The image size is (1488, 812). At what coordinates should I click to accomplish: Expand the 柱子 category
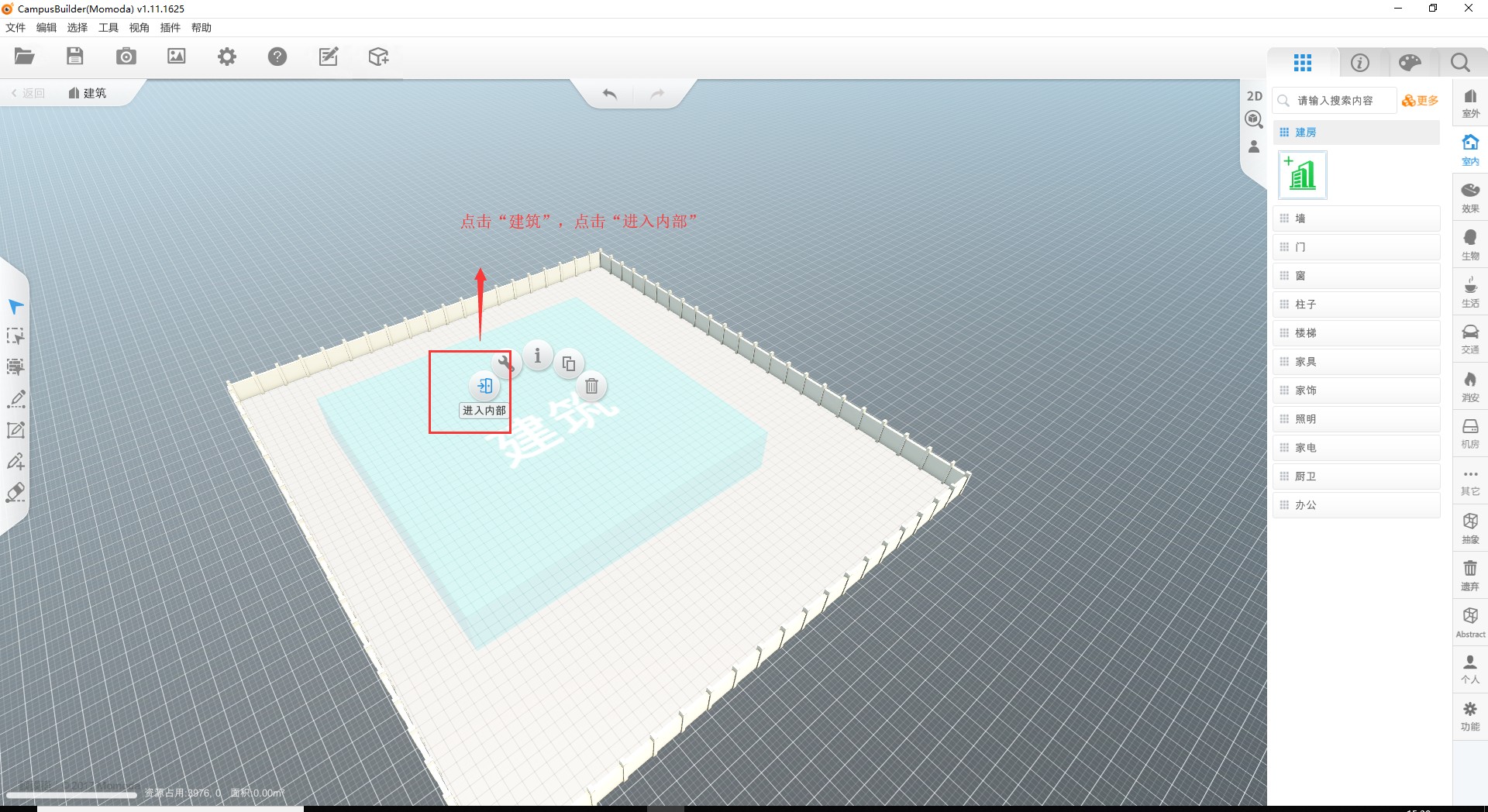click(x=1356, y=304)
